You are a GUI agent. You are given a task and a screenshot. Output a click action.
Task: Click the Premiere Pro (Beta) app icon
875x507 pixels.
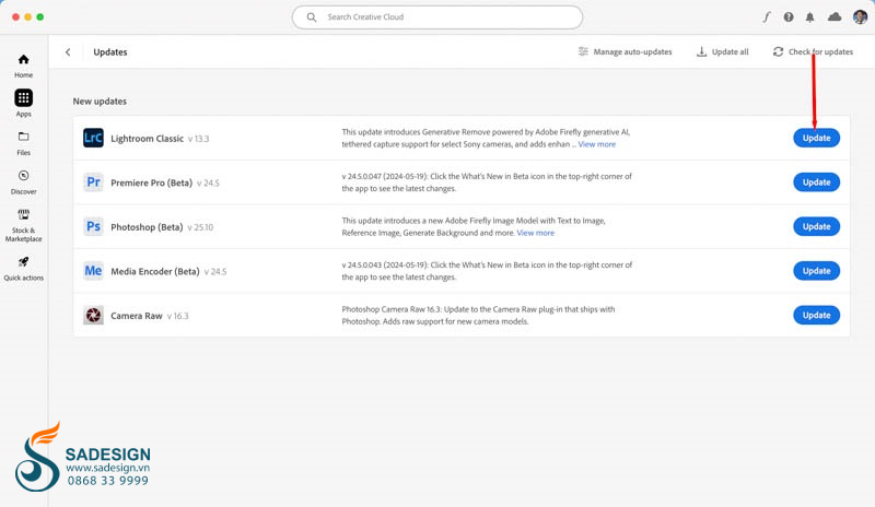(93, 182)
